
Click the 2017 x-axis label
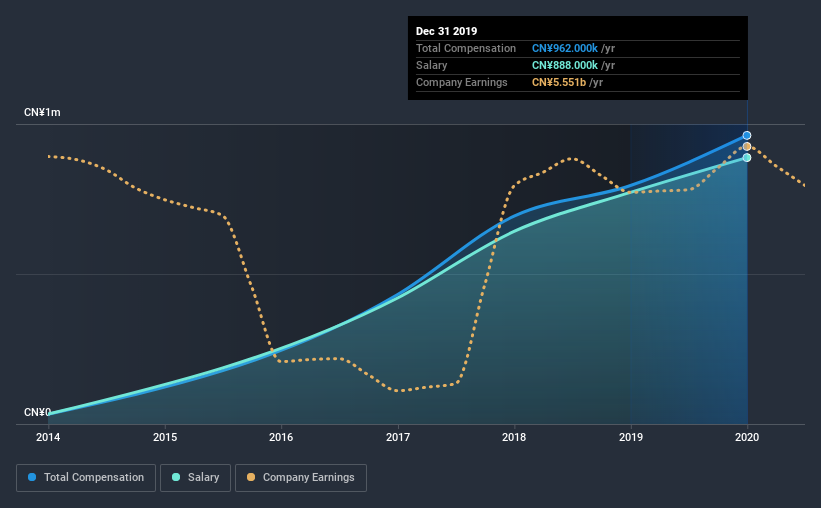point(398,437)
